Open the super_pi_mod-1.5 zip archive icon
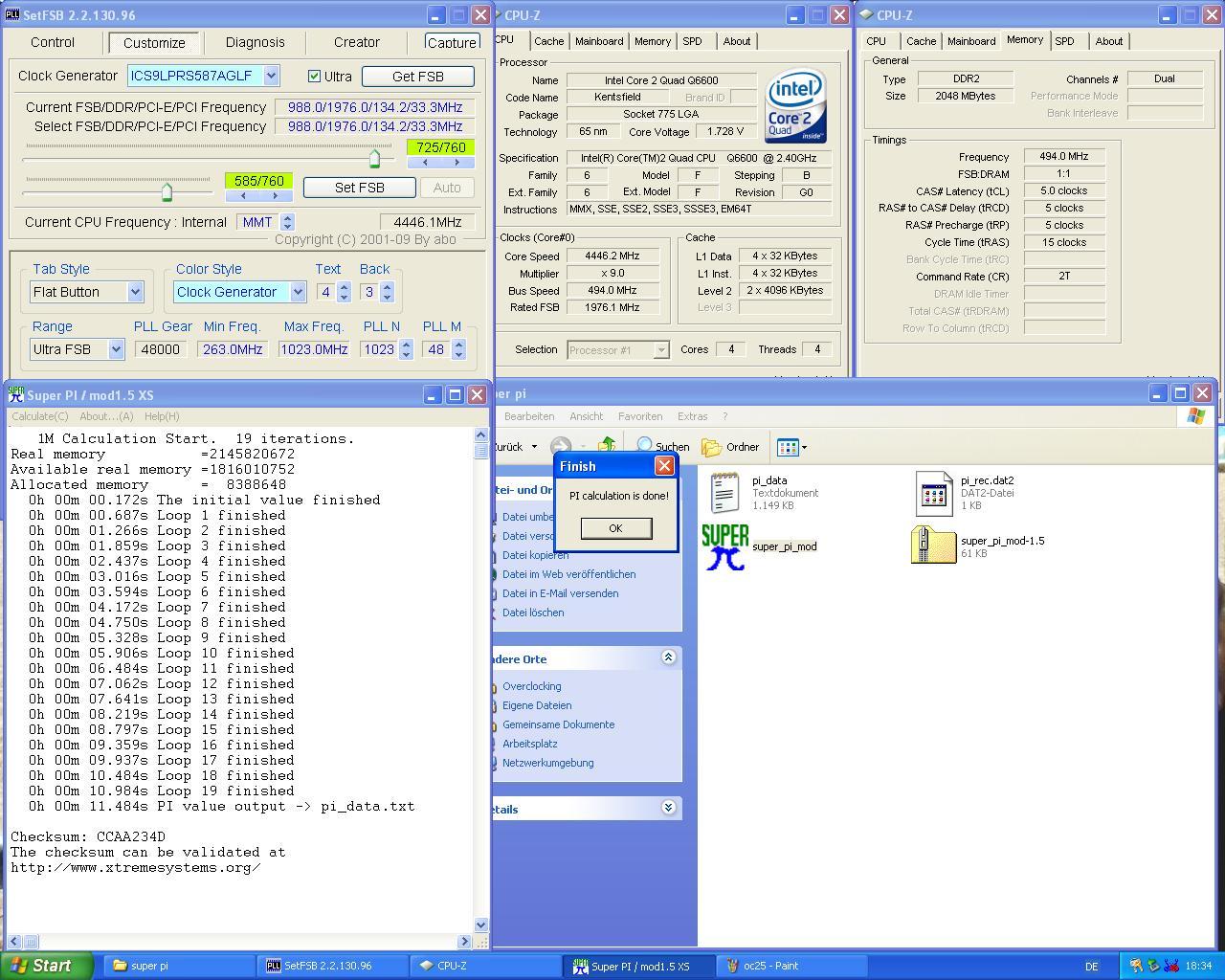This screenshot has height=980, width=1225. (933, 546)
